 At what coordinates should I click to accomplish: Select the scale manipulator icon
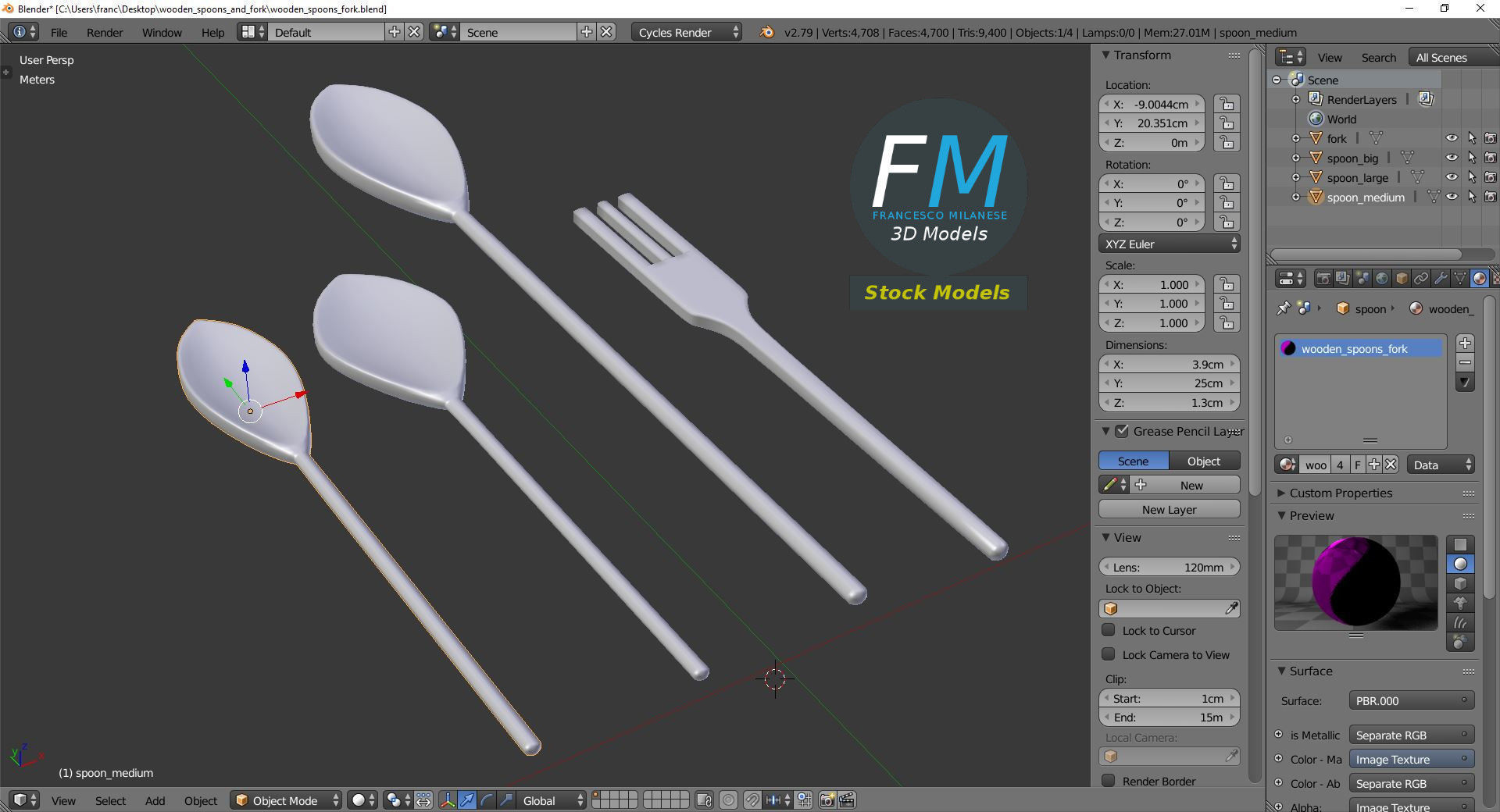pos(506,800)
